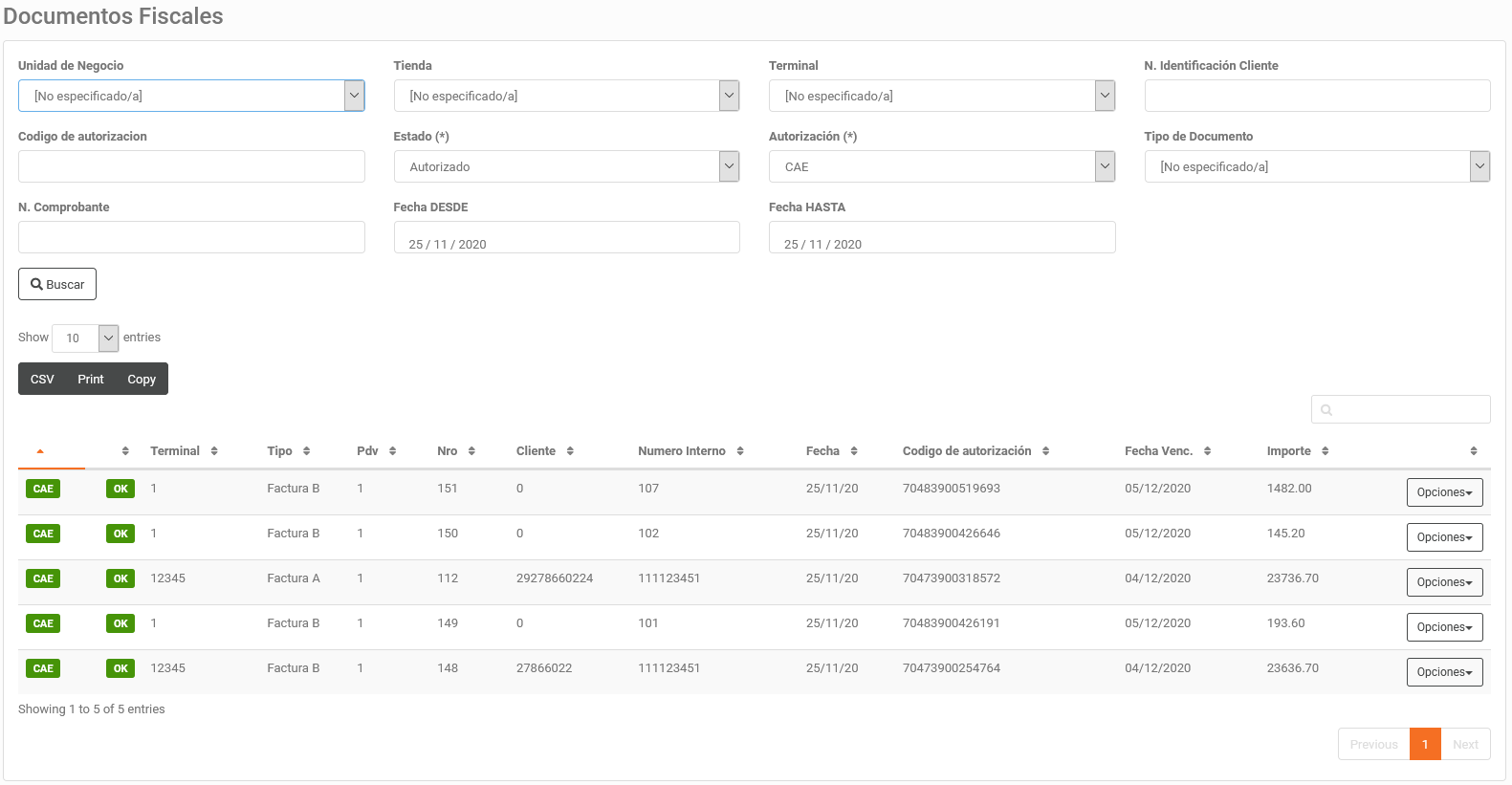Screen dimensions: 1512x785
Task: Click importe value 1482.00
Action: click(1289, 489)
